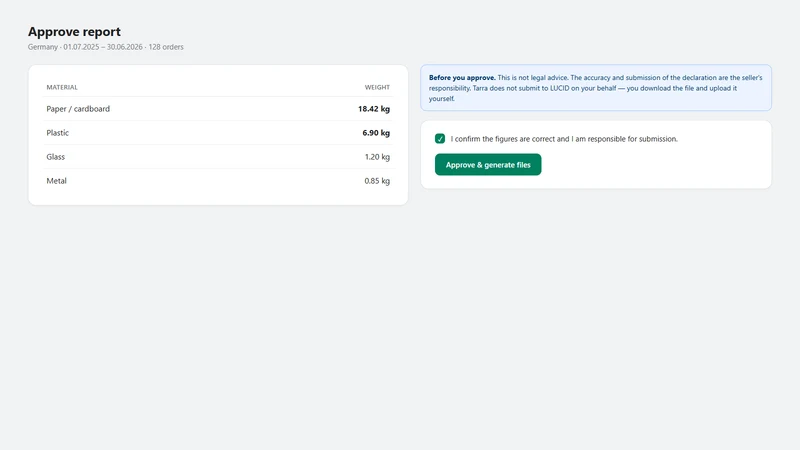Click the 128 orders text in subtitle
Screen dimensions: 800x450
tap(166, 47)
